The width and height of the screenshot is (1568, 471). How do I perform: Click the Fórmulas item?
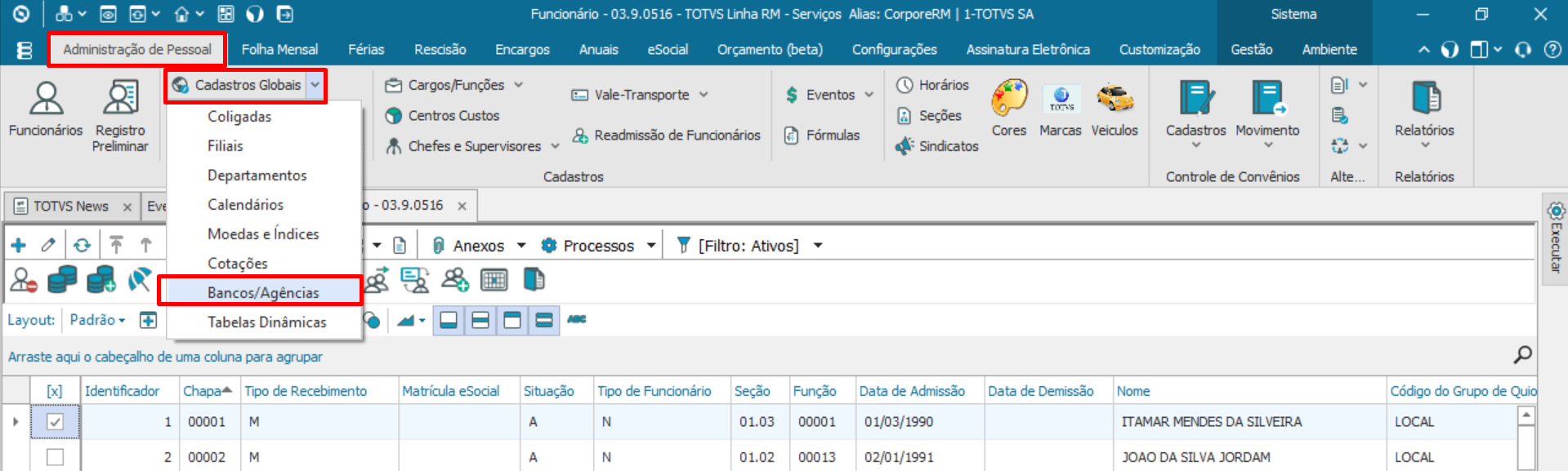[x=822, y=136]
